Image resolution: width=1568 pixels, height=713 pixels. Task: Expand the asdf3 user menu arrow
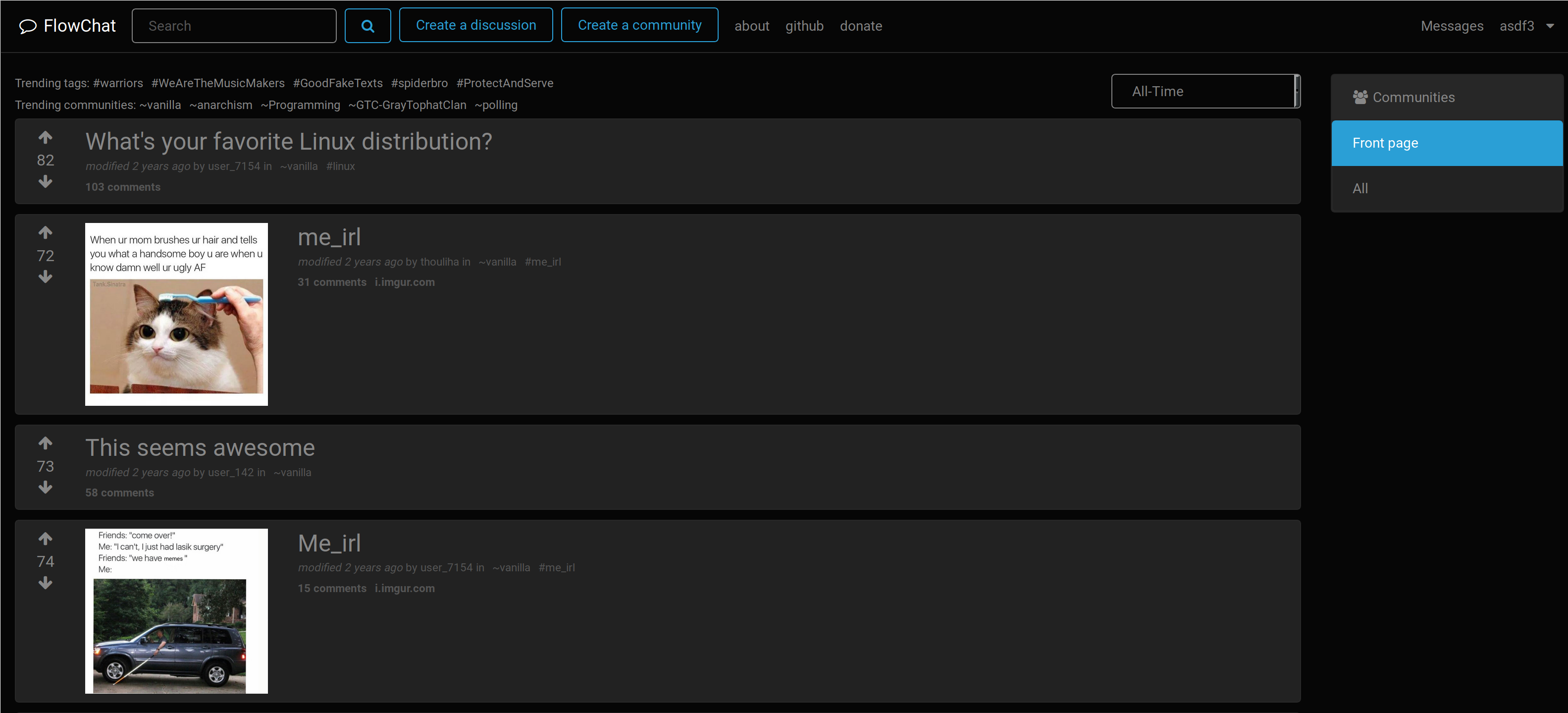pyautogui.click(x=1550, y=26)
